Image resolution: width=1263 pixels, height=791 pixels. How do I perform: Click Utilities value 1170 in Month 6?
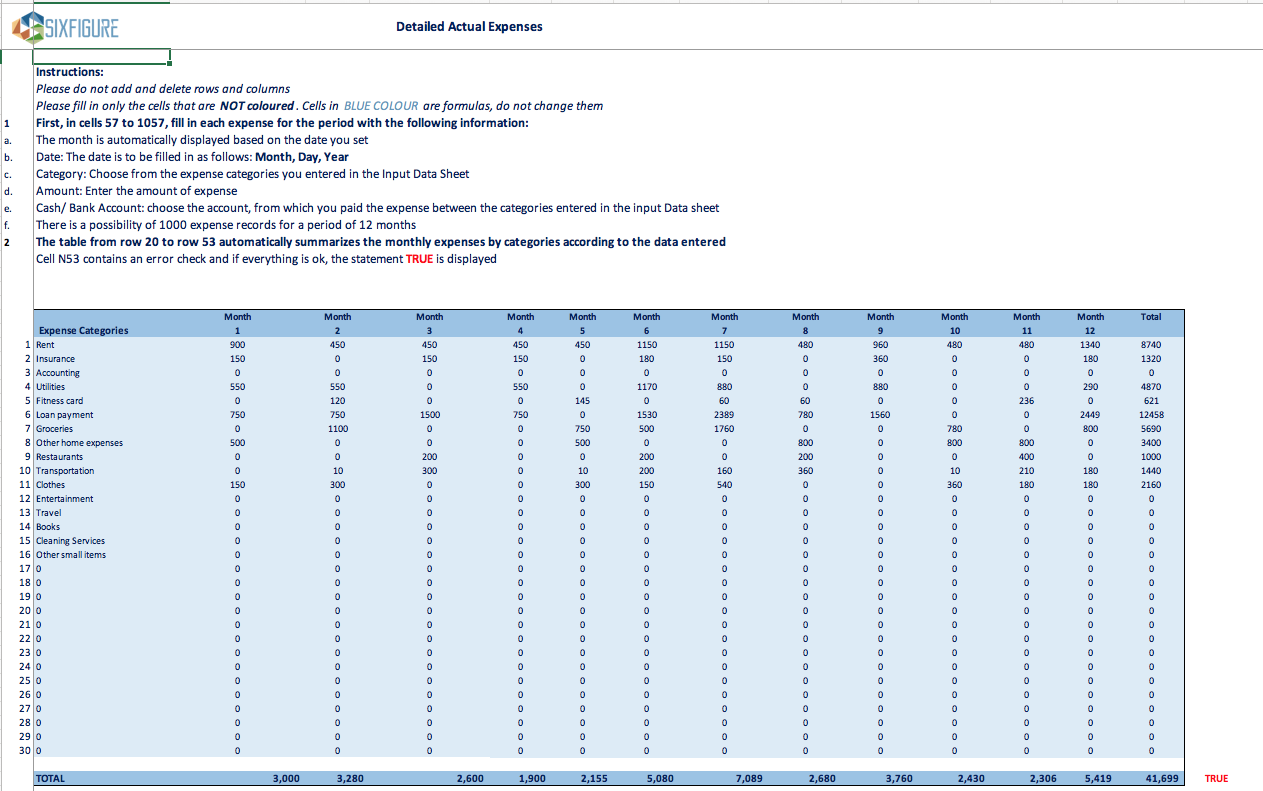[x=647, y=387]
